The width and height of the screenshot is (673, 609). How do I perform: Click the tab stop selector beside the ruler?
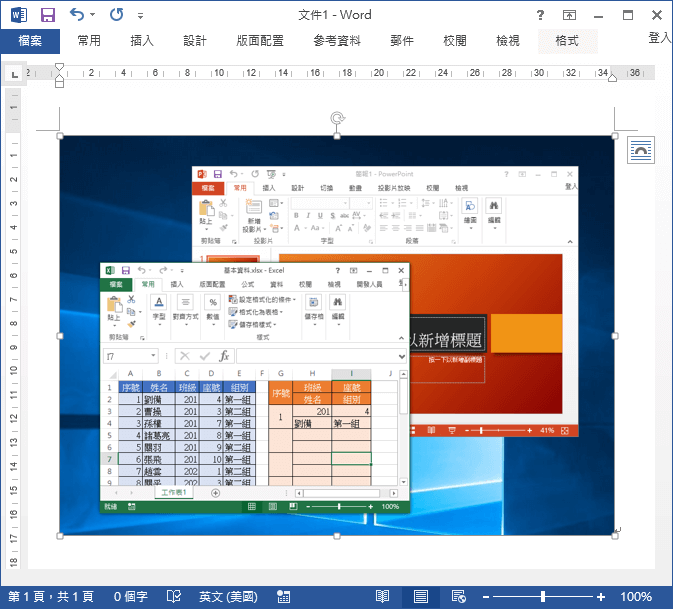(14, 74)
